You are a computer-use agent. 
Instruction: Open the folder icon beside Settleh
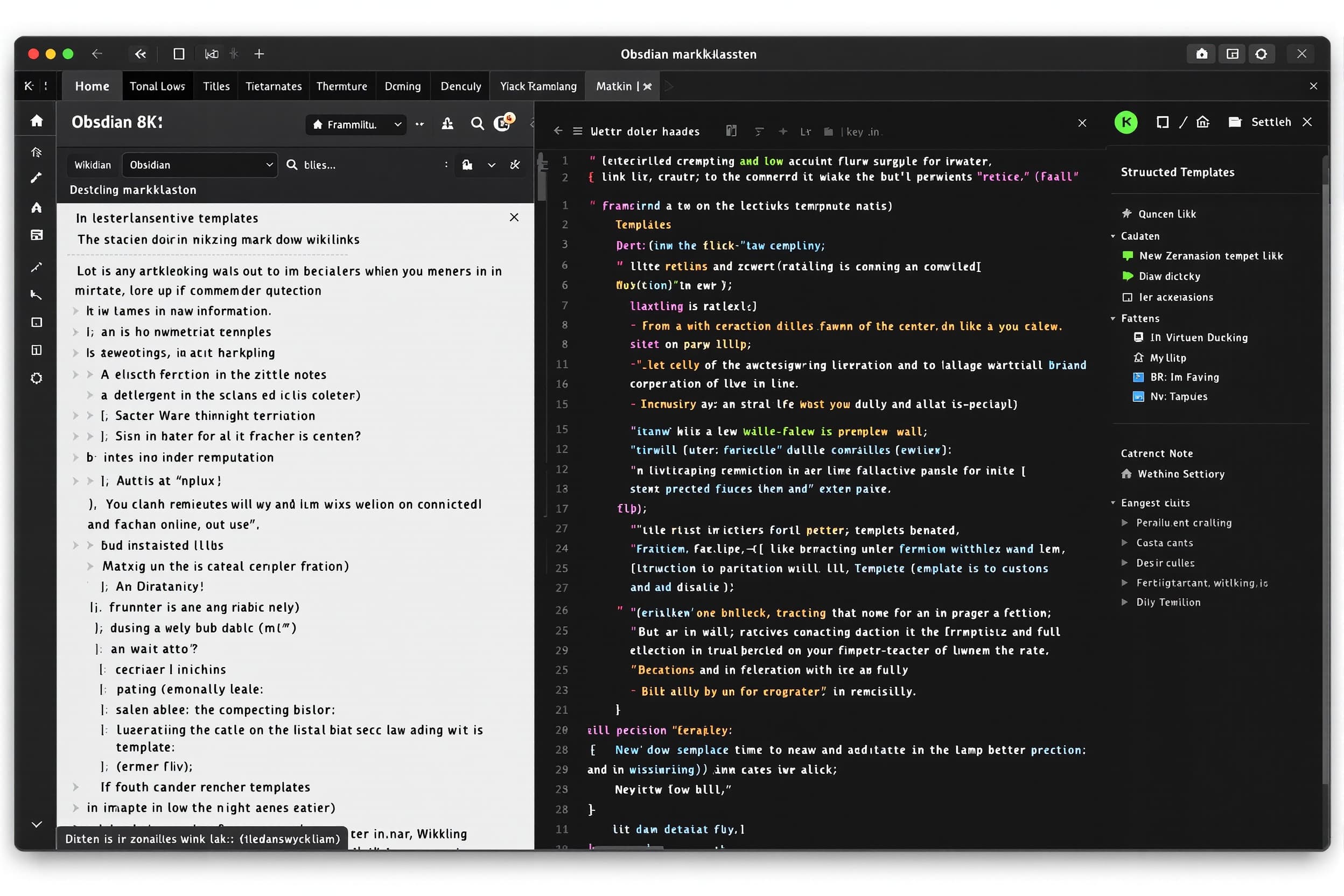[1235, 122]
